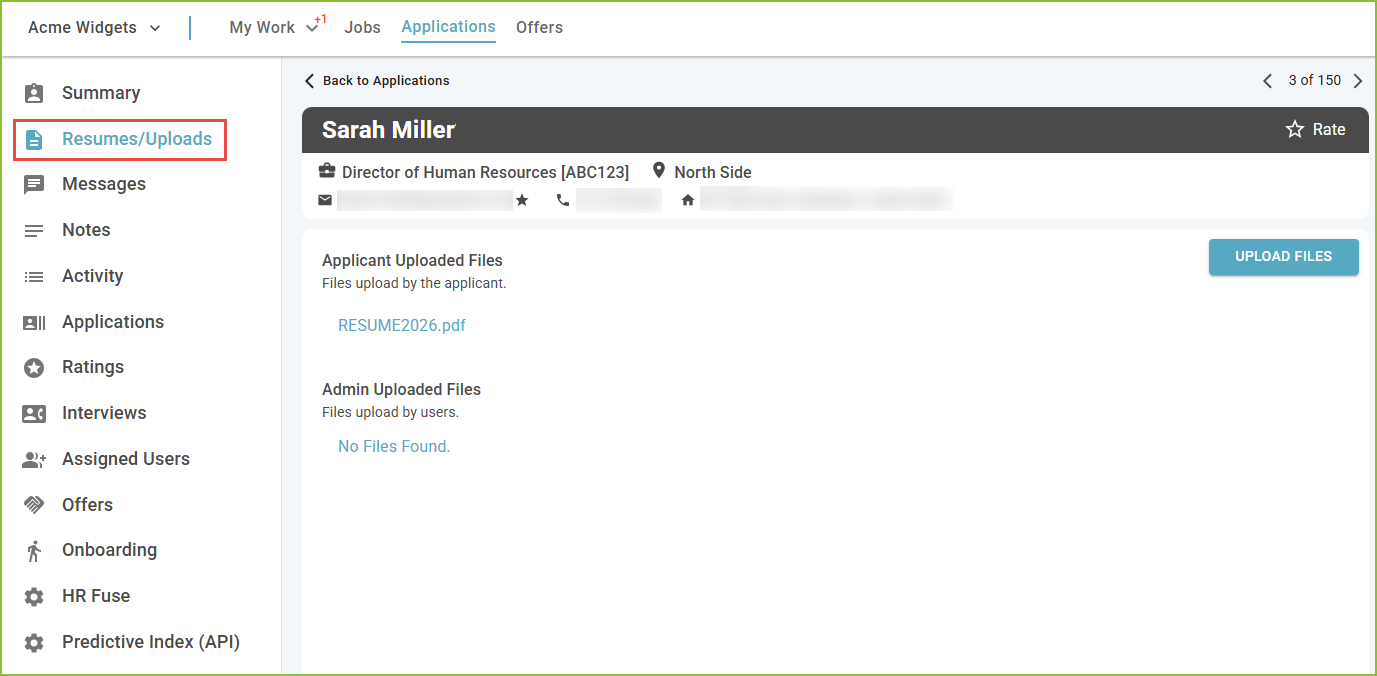Click the back arrow before Back to Applications
This screenshot has height=676, width=1377.
point(309,81)
